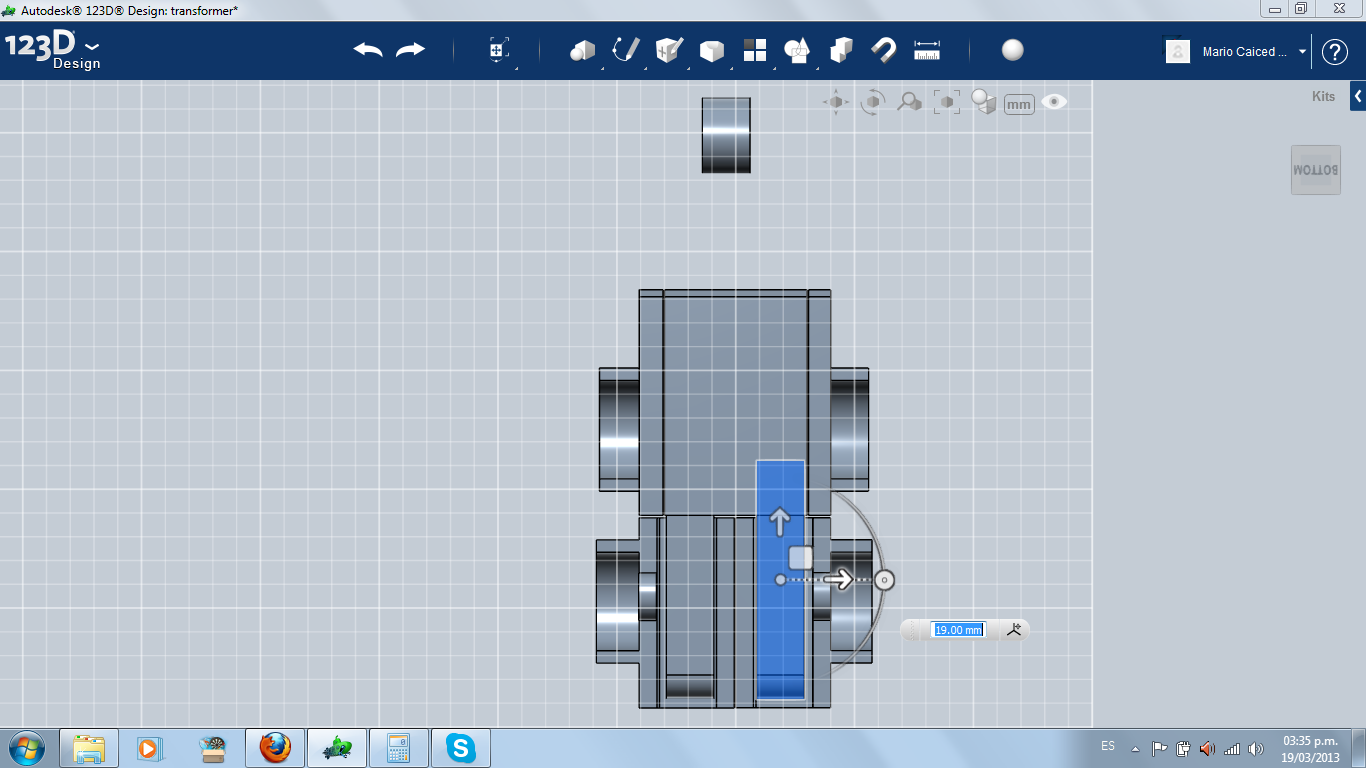The height and width of the screenshot is (768, 1366).
Task: Open the Transform tool menu
Action: pyautogui.click(x=499, y=50)
